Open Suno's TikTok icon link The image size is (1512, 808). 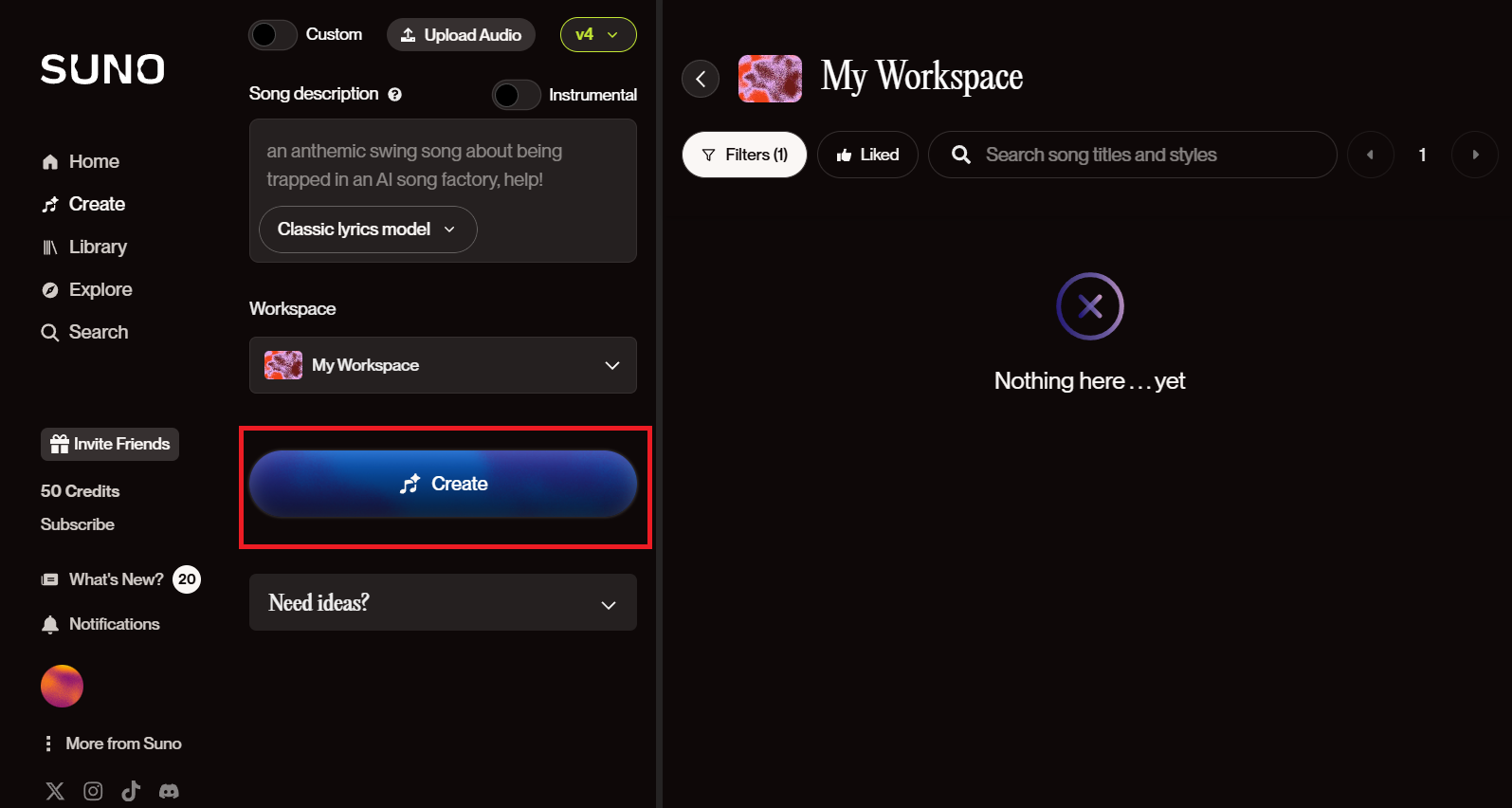click(131, 791)
